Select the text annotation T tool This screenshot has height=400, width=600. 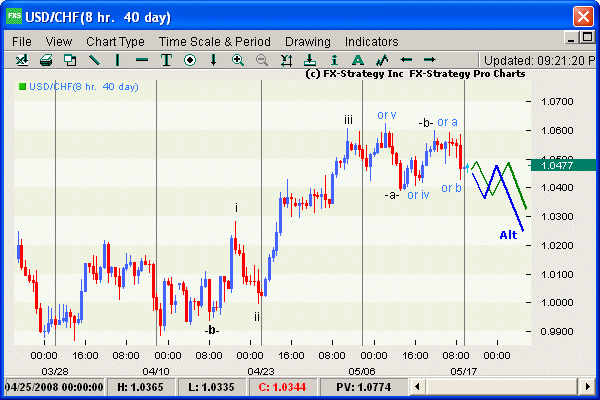point(166,60)
